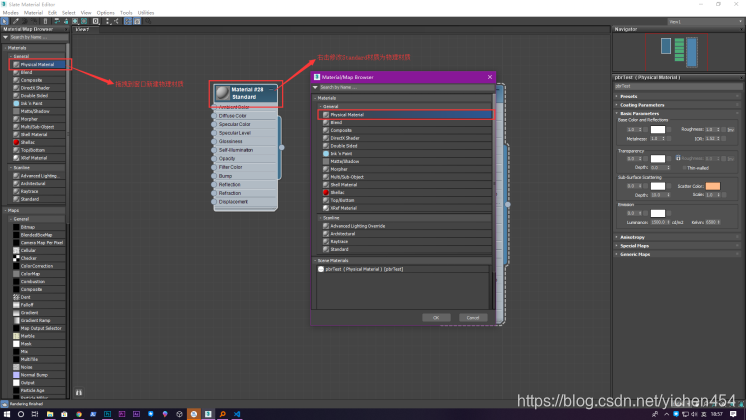The height and width of the screenshot is (420, 746).
Task: Click the Move Children toolbar icon
Action: point(57,21)
